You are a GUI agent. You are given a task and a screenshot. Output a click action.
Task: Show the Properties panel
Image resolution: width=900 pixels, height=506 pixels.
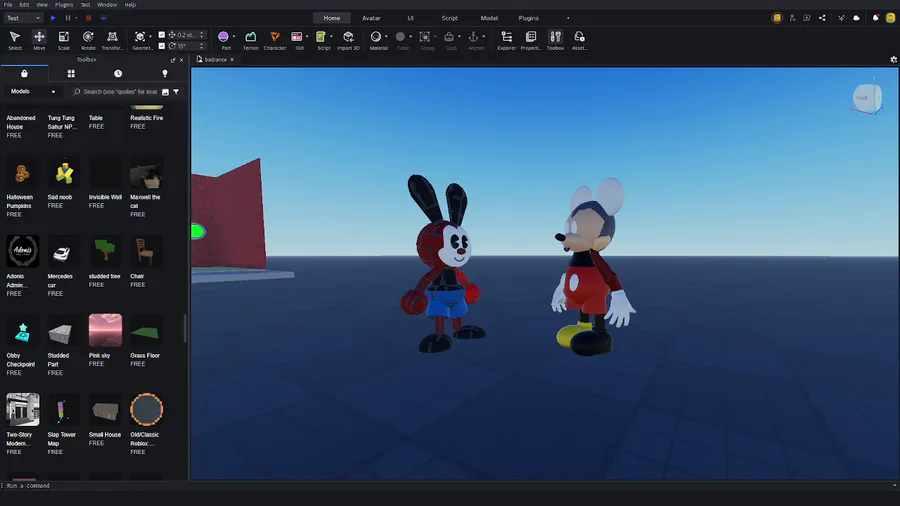coord(531,40)
